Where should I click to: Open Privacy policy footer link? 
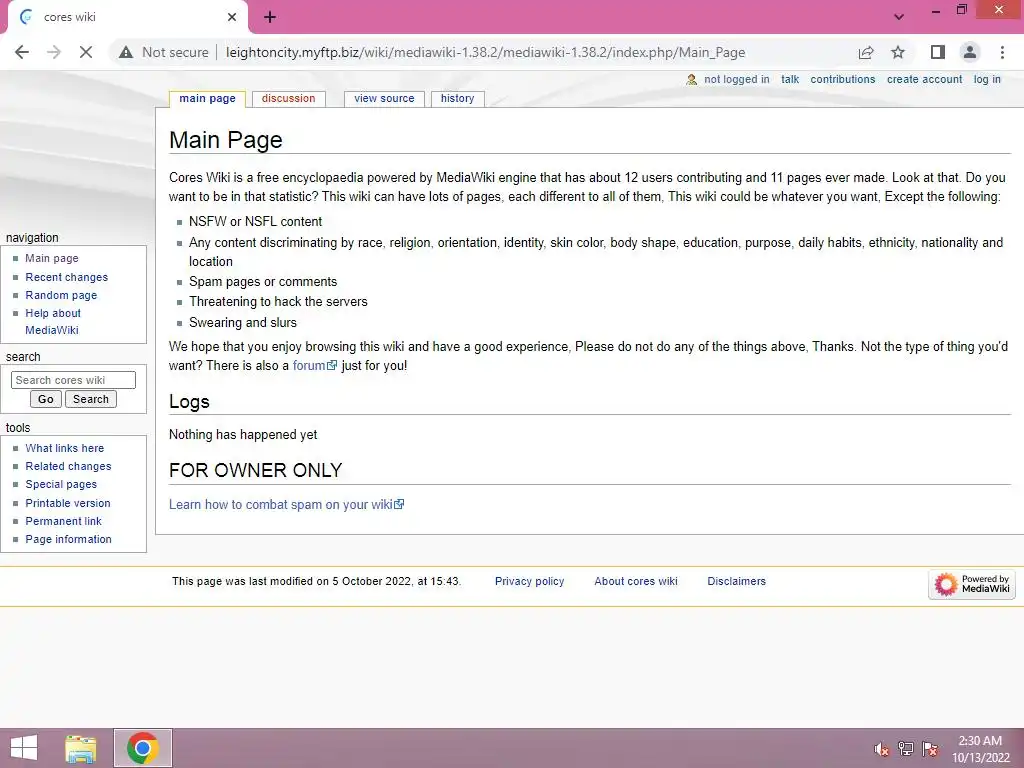coord(530,581)
